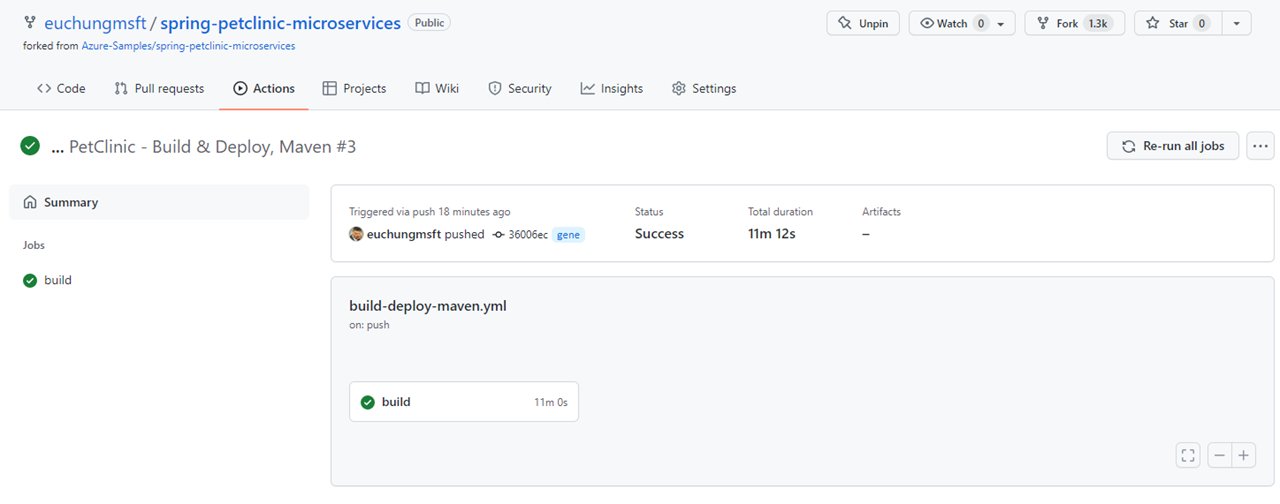Open the star lists dropdown arrow
The image size is (1280, 504).
click(1237, 23)
